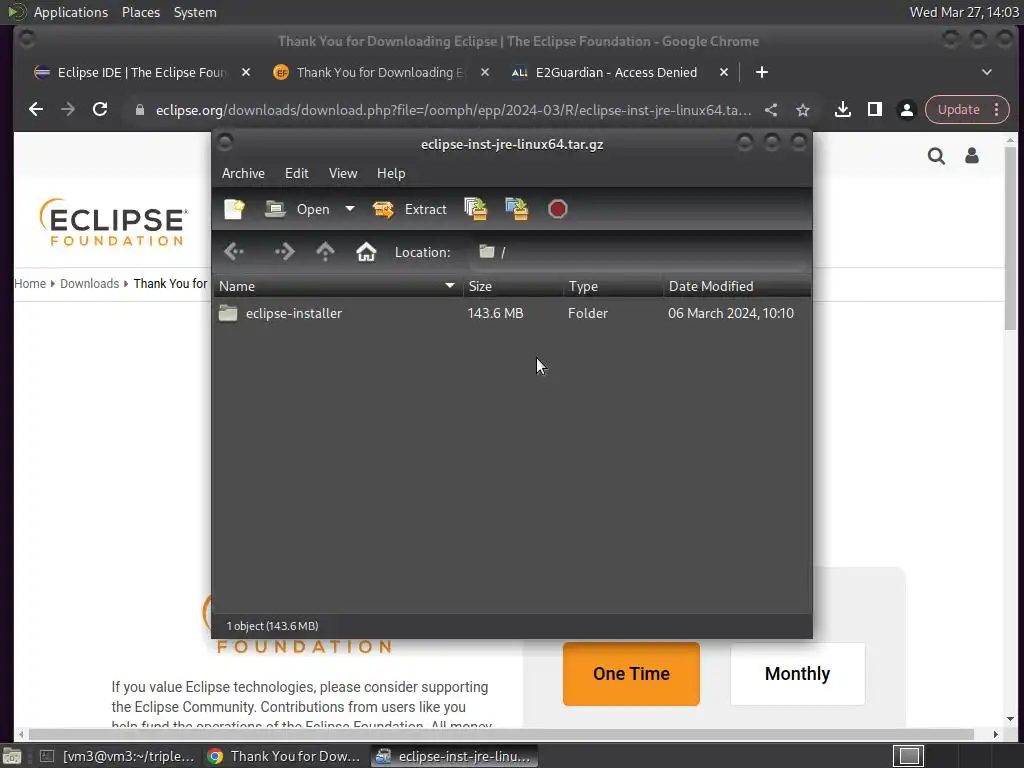Click the Chrome back arrow

point(36,109)
